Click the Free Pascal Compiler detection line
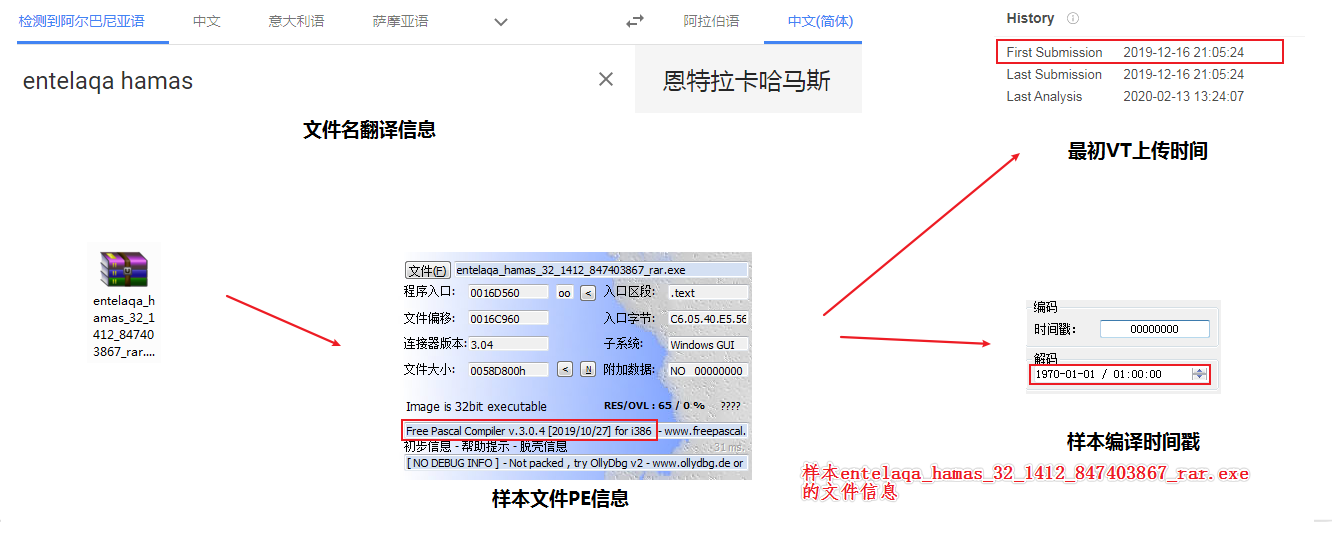 point(530,431)
